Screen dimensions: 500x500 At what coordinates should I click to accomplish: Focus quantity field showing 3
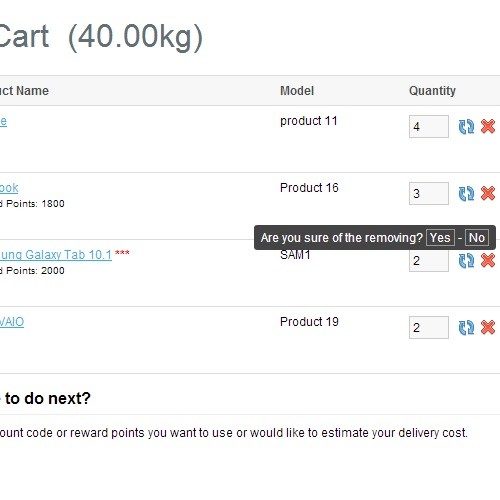429,194
